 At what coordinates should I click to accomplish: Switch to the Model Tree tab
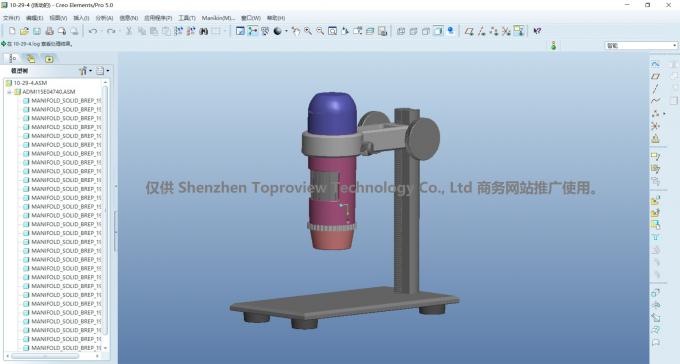[12, 58]
